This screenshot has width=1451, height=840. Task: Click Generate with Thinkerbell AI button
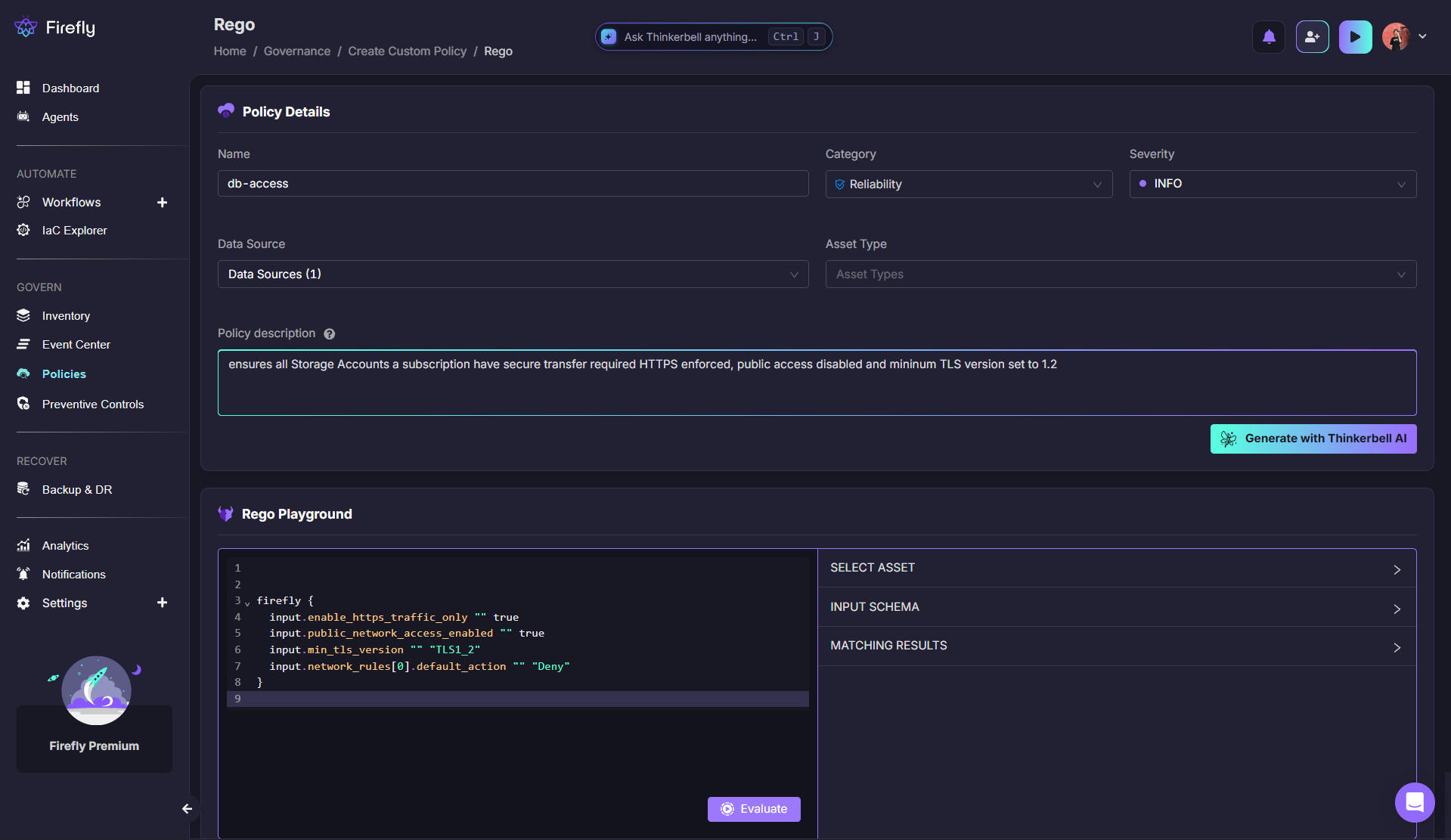coord(1313,439)
